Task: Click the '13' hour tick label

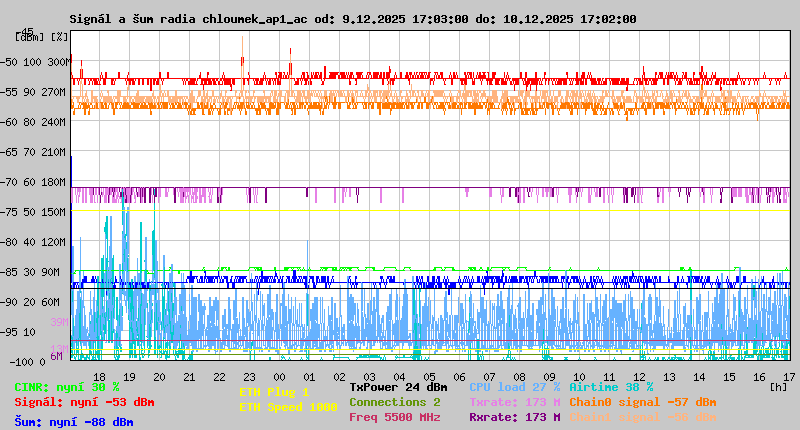Action: (x=669, y=377)
